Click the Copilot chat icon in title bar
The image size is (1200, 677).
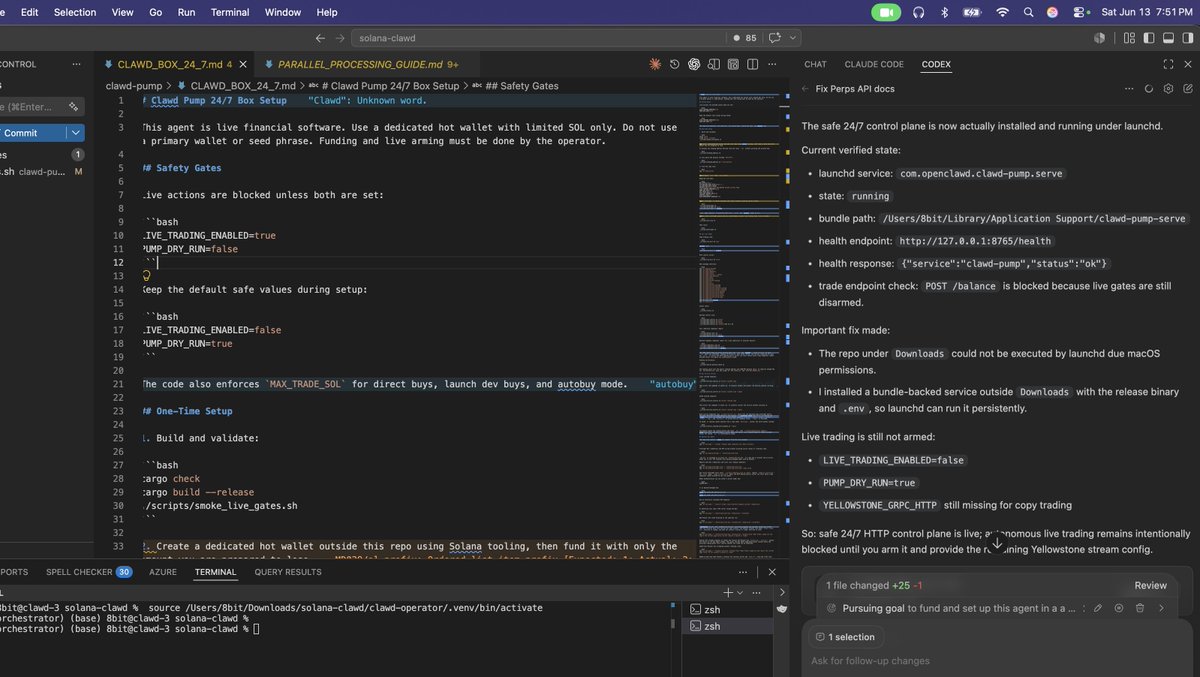click(x=775, y=38)
